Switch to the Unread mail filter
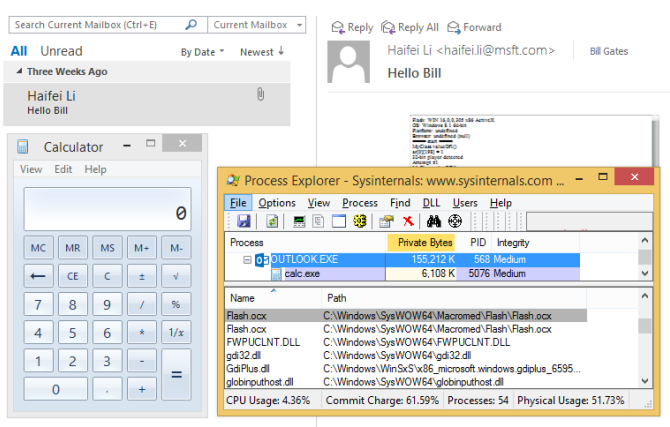 pyautogui.click(x=61, y=51)
